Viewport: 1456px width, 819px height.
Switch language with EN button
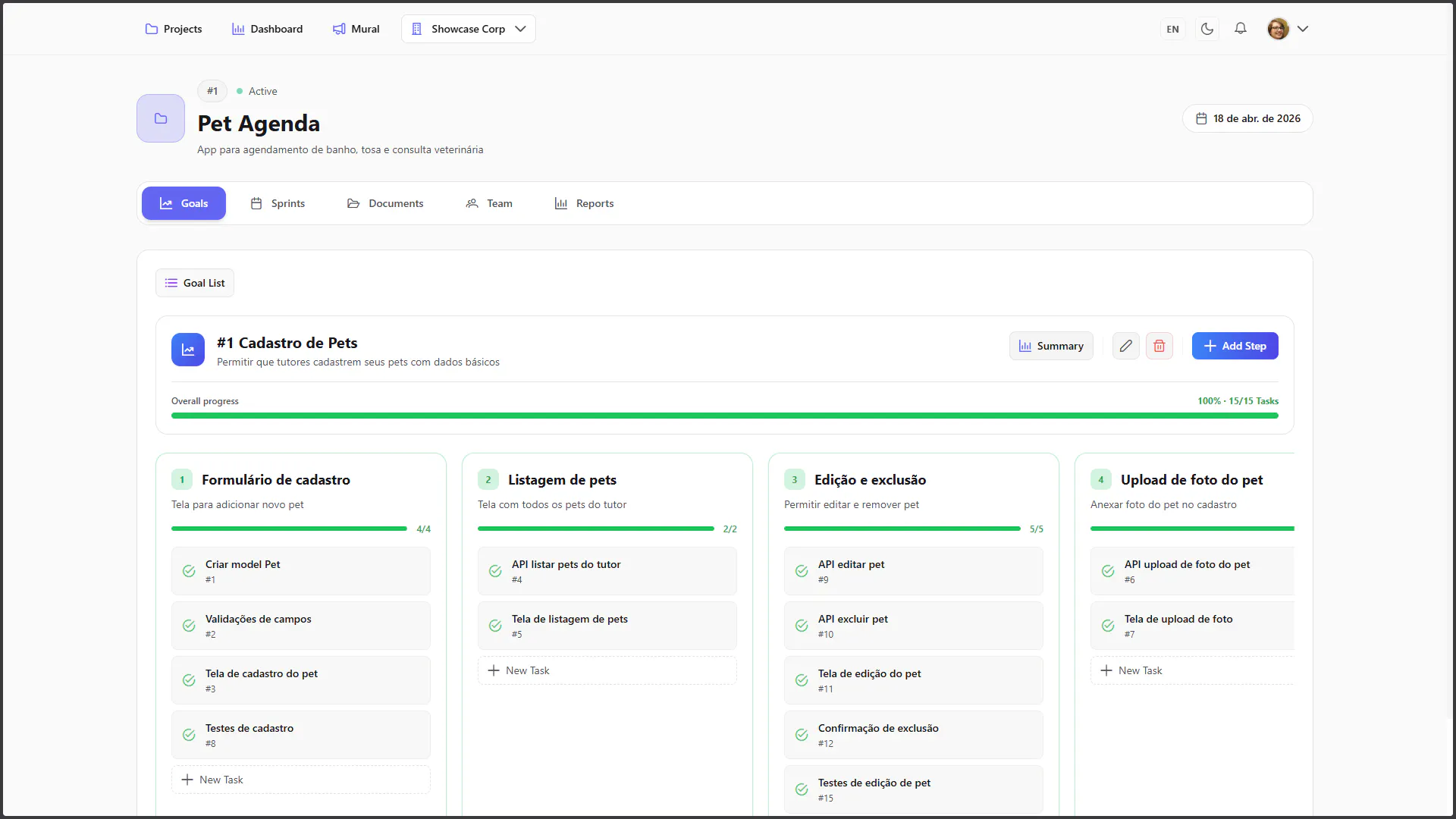tap(1172, 29)
